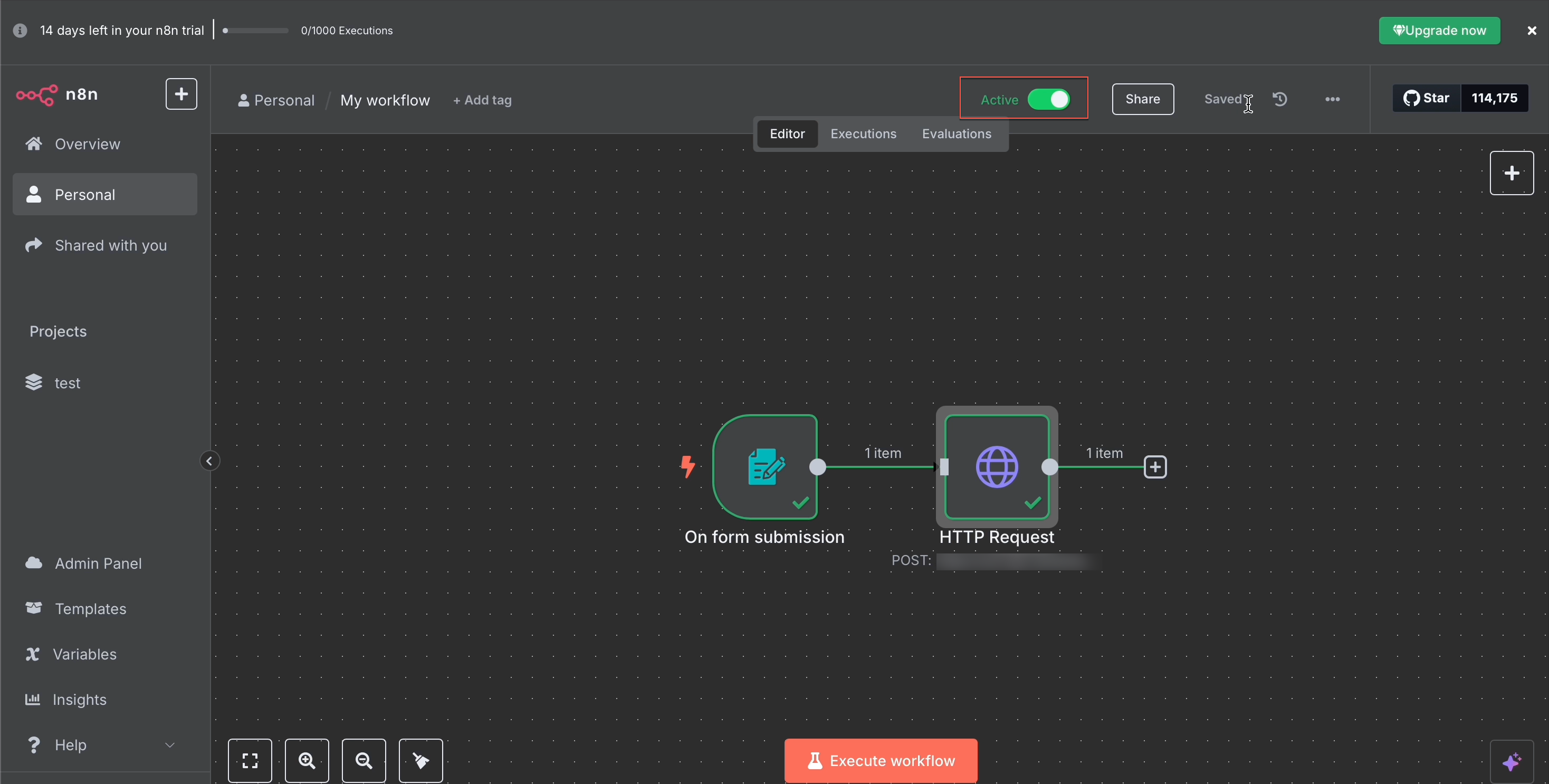This screenshot has width=1549, height=784.
Task: Open Overview in the sidebar
Action: pos(104,144)
